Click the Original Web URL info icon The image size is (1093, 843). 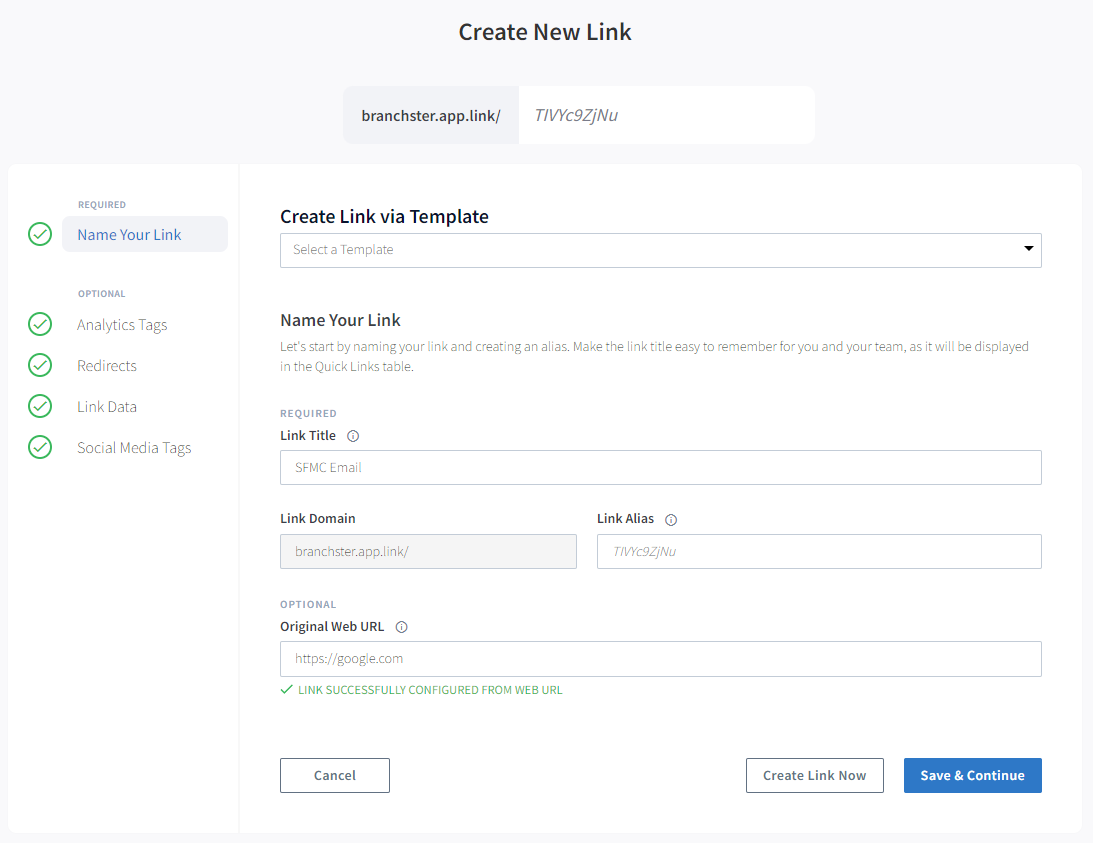[402, 627]
